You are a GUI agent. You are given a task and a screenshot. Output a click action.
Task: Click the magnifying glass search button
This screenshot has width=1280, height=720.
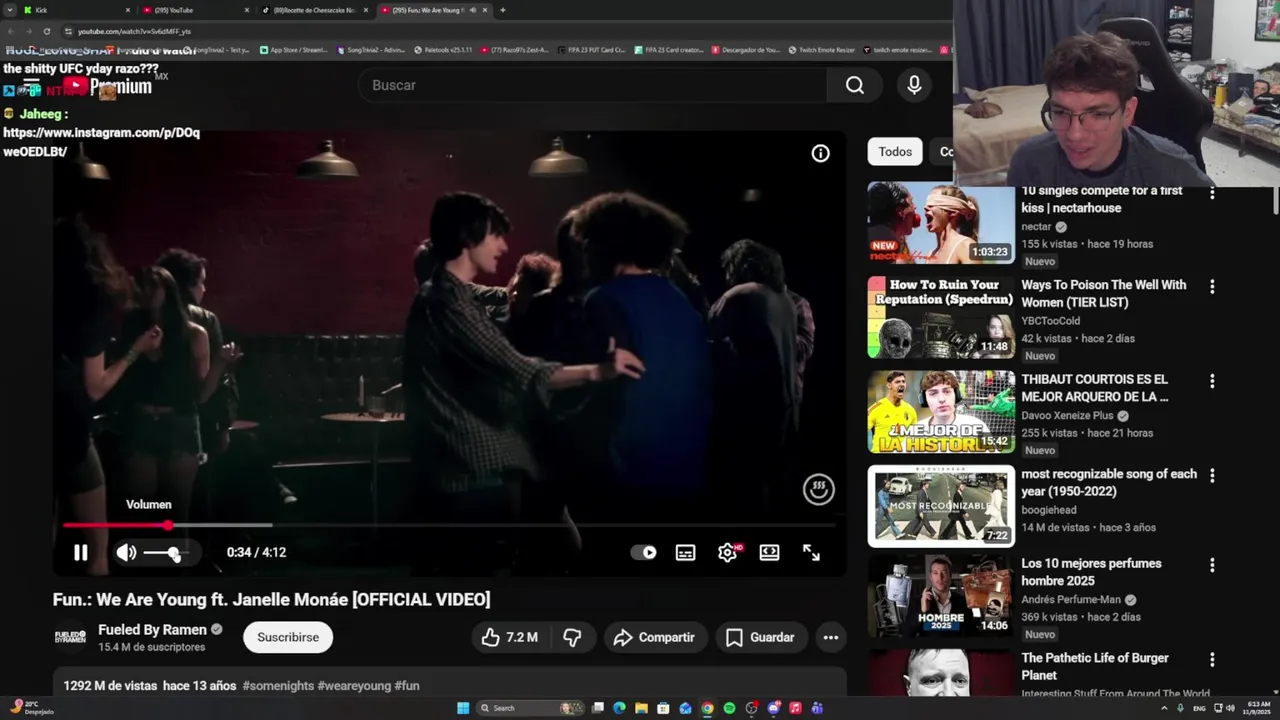point(855,85)
